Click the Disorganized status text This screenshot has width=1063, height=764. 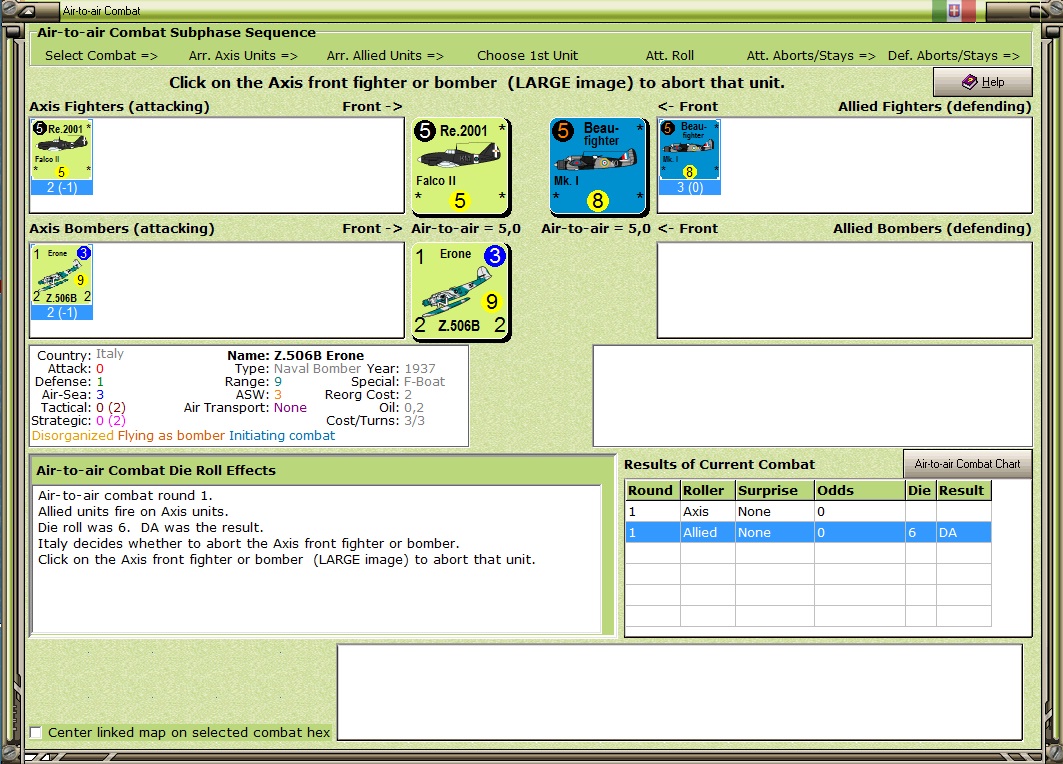click(x=73, y=435)
